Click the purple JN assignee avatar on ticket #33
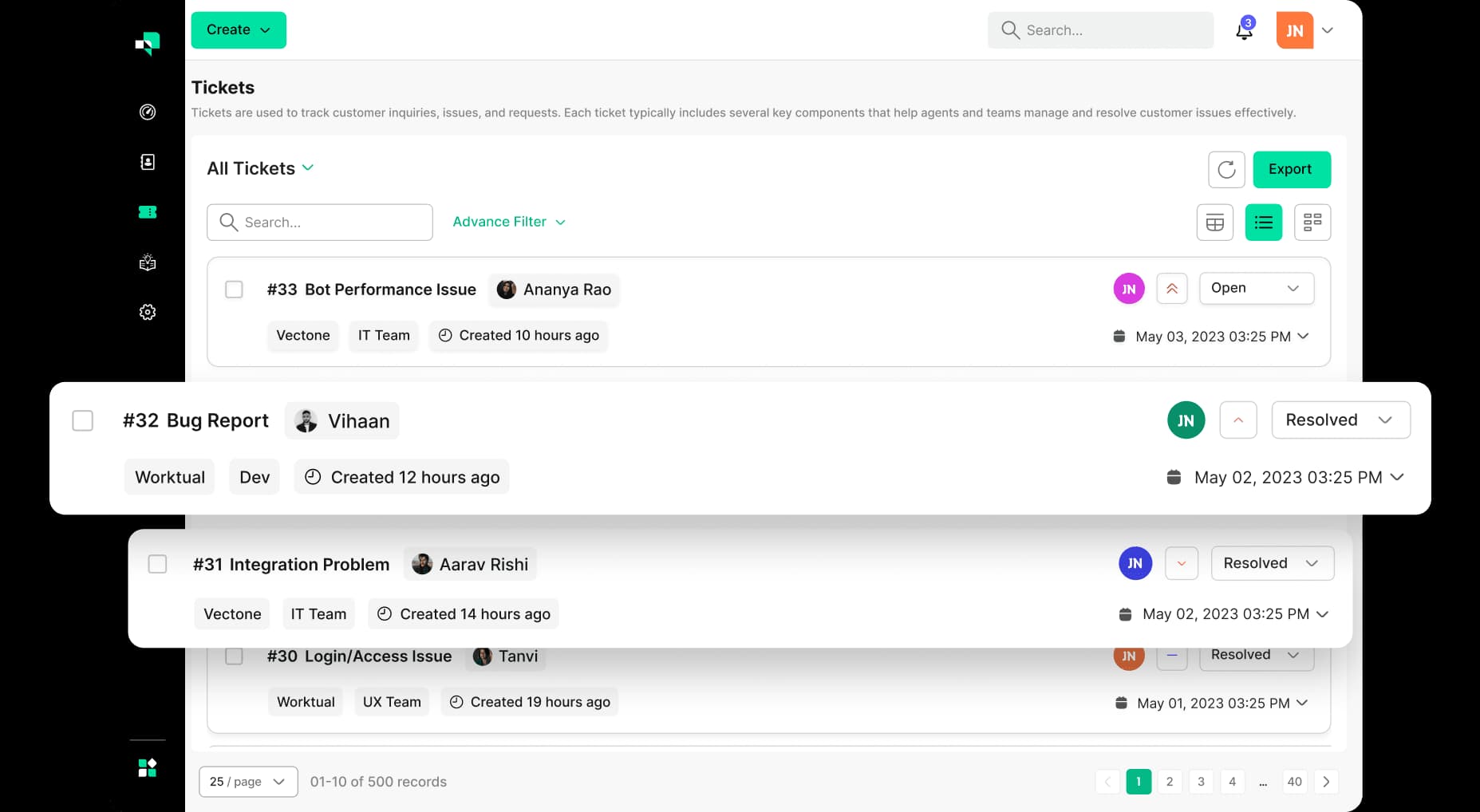 click(x=1129, y=289)
